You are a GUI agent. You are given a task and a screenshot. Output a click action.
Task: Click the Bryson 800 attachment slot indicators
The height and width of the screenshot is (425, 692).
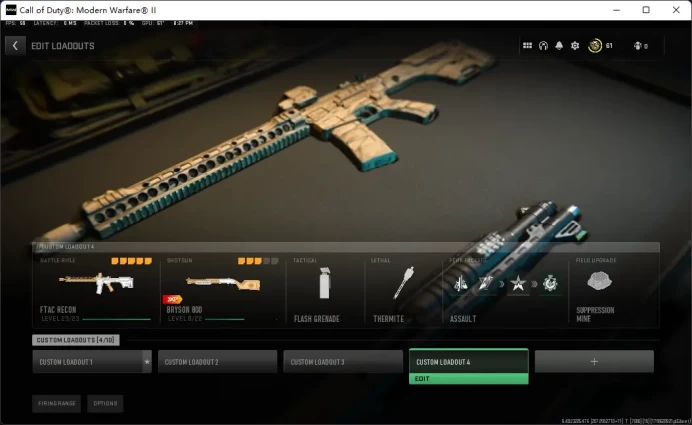click(x=258, y=261)
